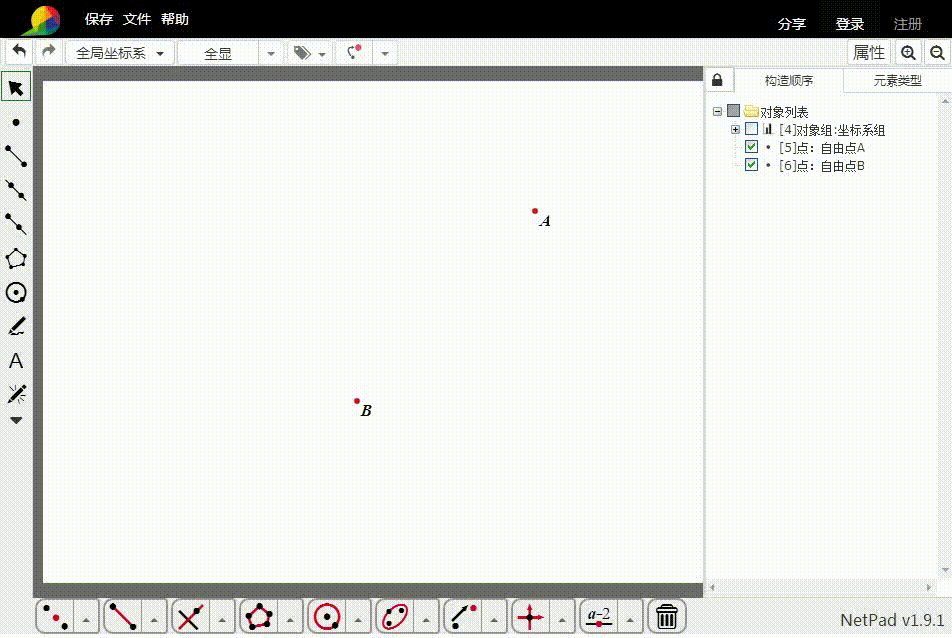Expand the 坐标系组 object group
This screenshot has width=952, height=638.
(735, 129)
